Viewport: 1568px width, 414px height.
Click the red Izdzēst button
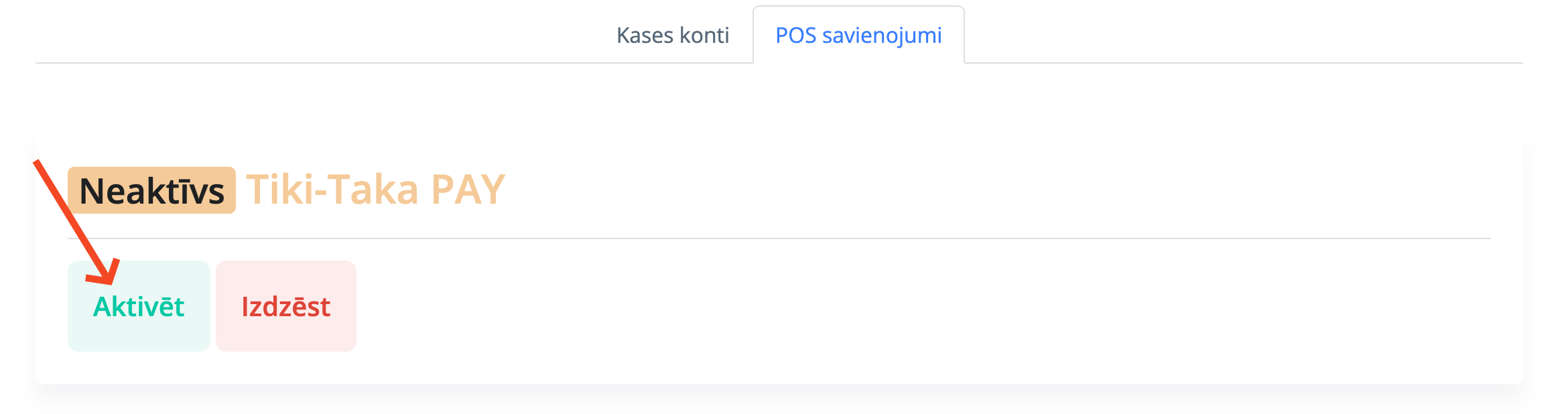coord(285,306)
